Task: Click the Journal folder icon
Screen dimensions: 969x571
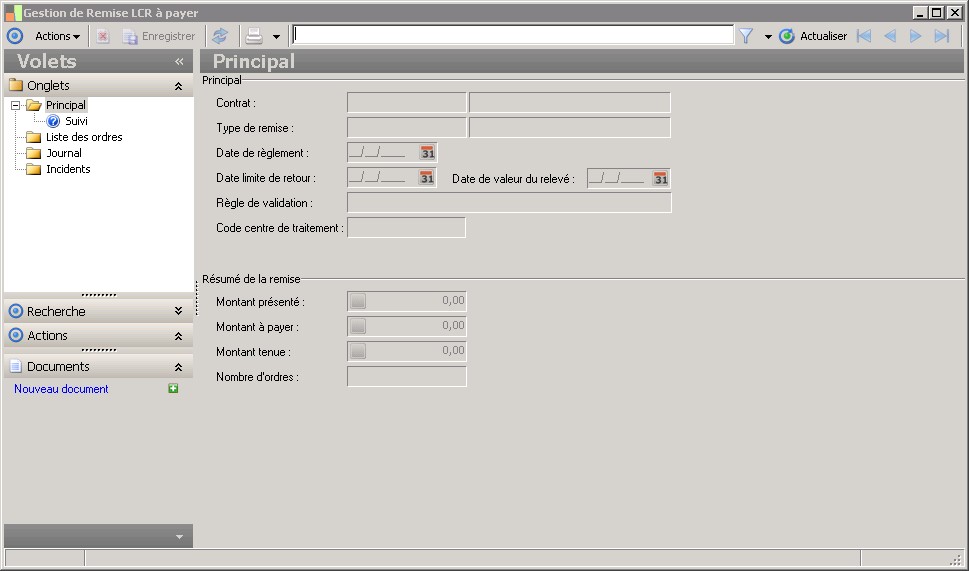Action: pos(33,153)
